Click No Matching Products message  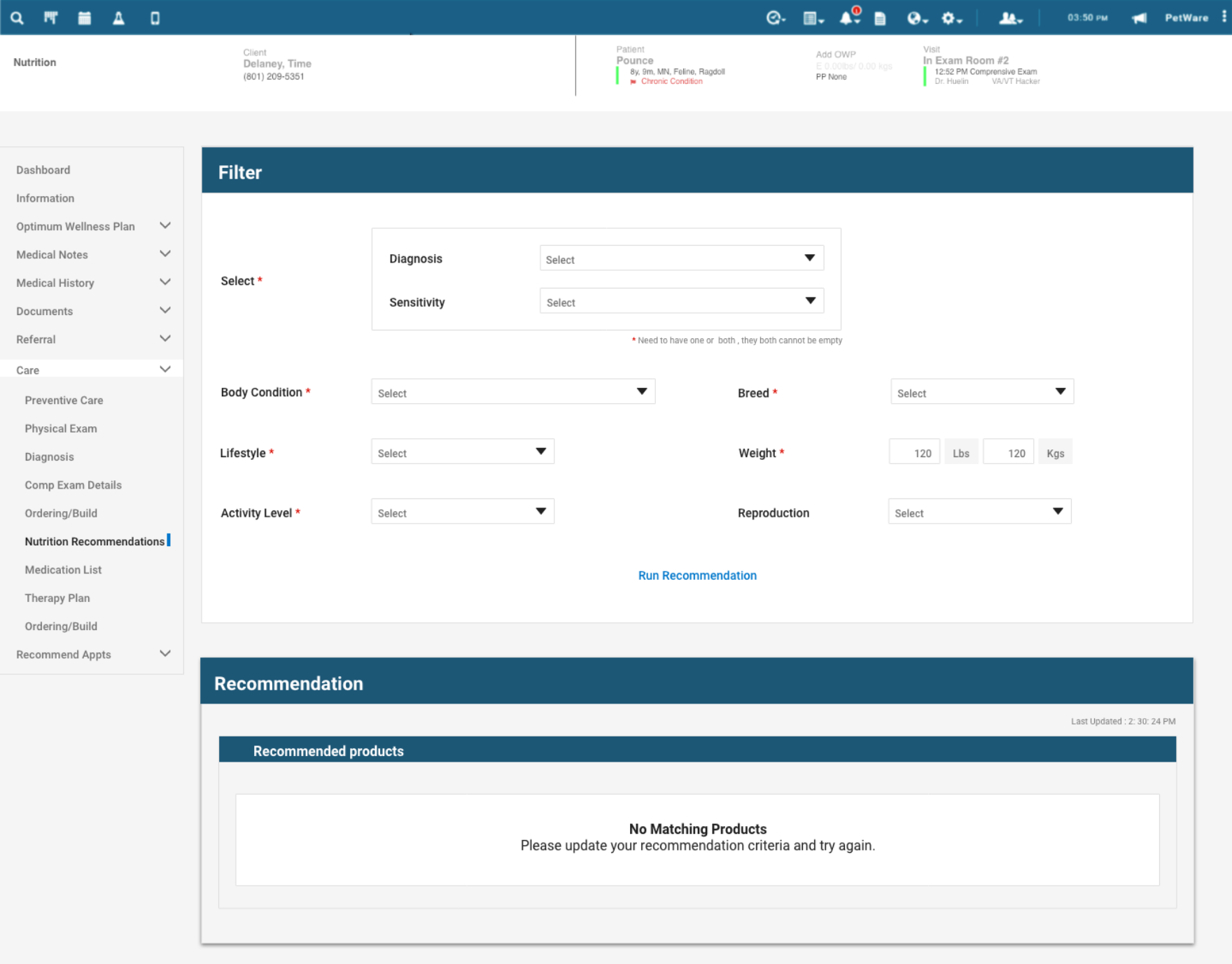tap(698, 829)
